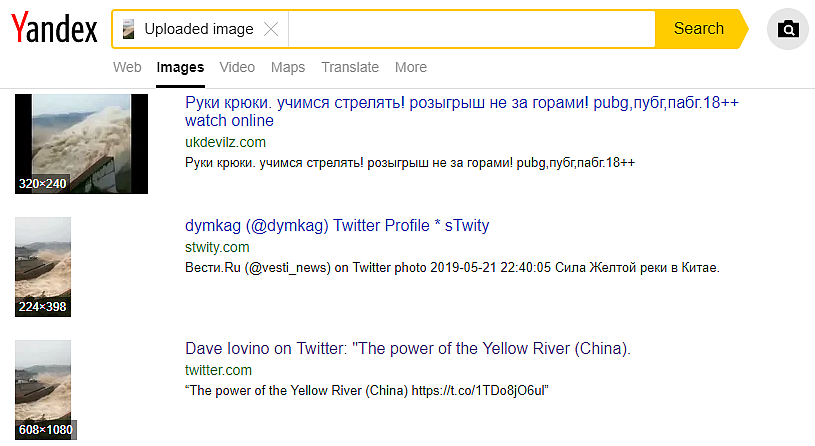Open the 224×398 river thumbnail

[43, 267]
